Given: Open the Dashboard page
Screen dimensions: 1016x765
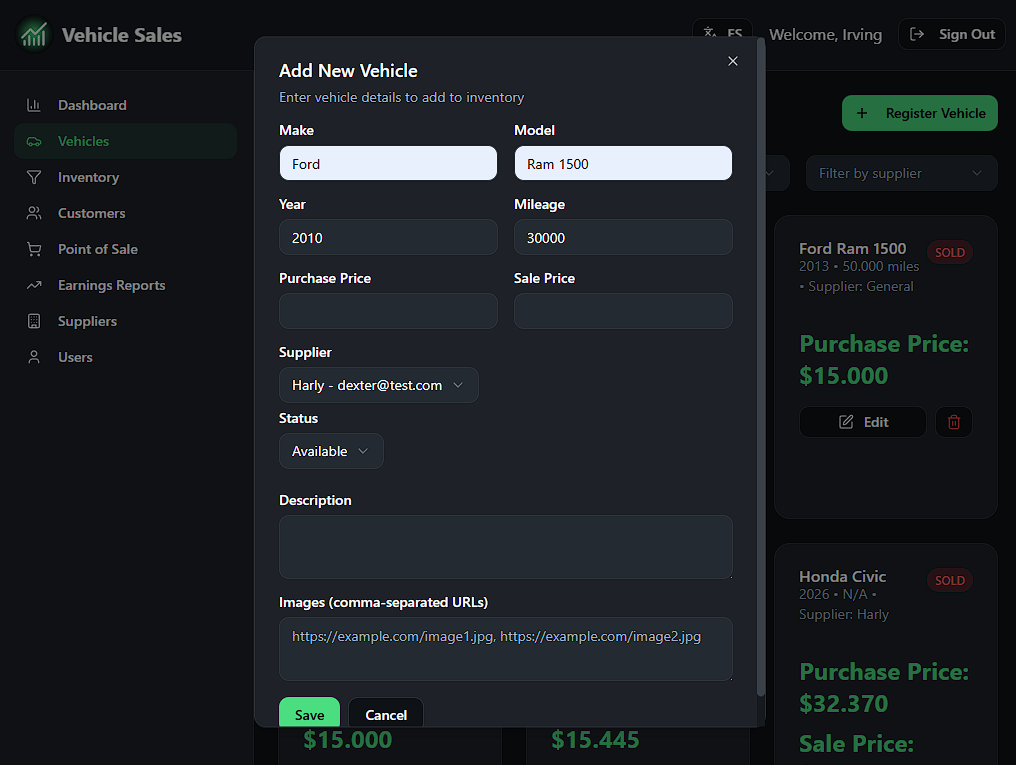Looking at the screenshot, I should point(126,105).
